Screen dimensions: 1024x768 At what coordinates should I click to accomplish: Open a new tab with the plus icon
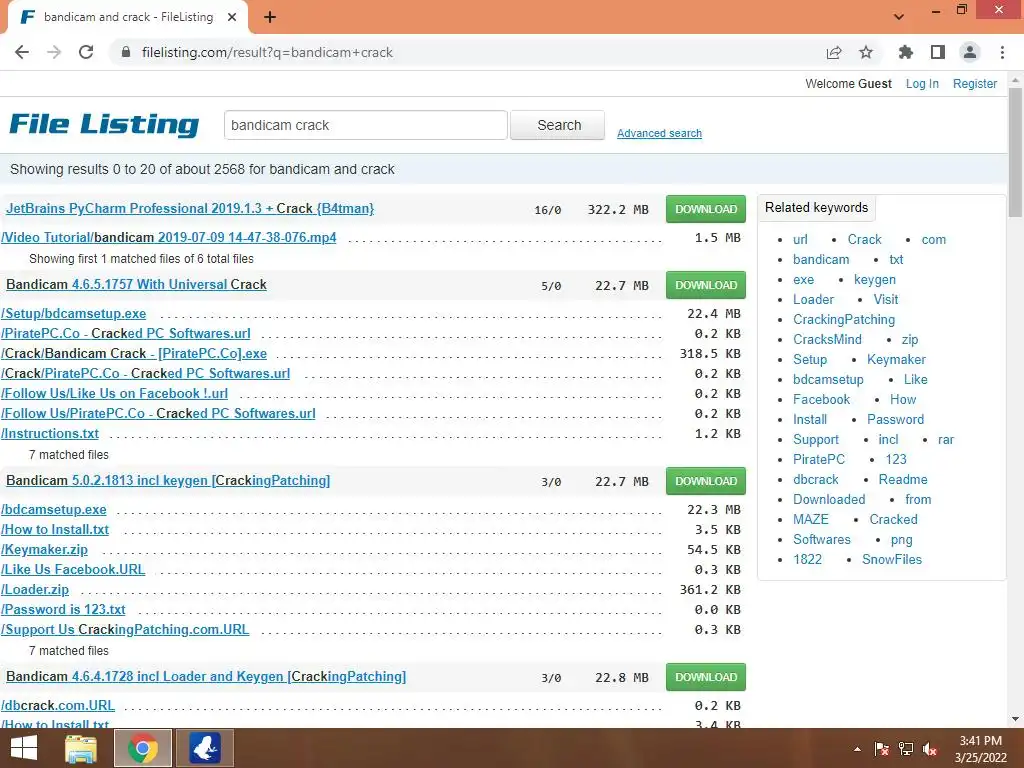[270, 17]
